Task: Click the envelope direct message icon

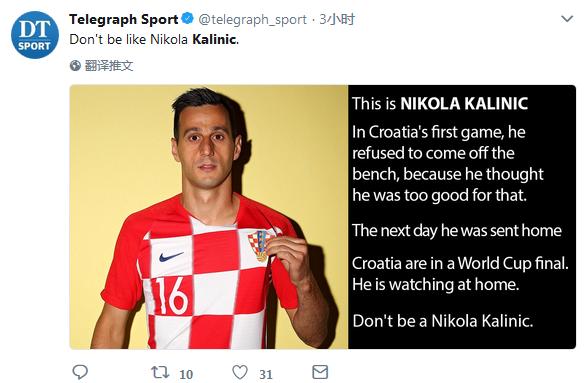Action: click(320, 372)
